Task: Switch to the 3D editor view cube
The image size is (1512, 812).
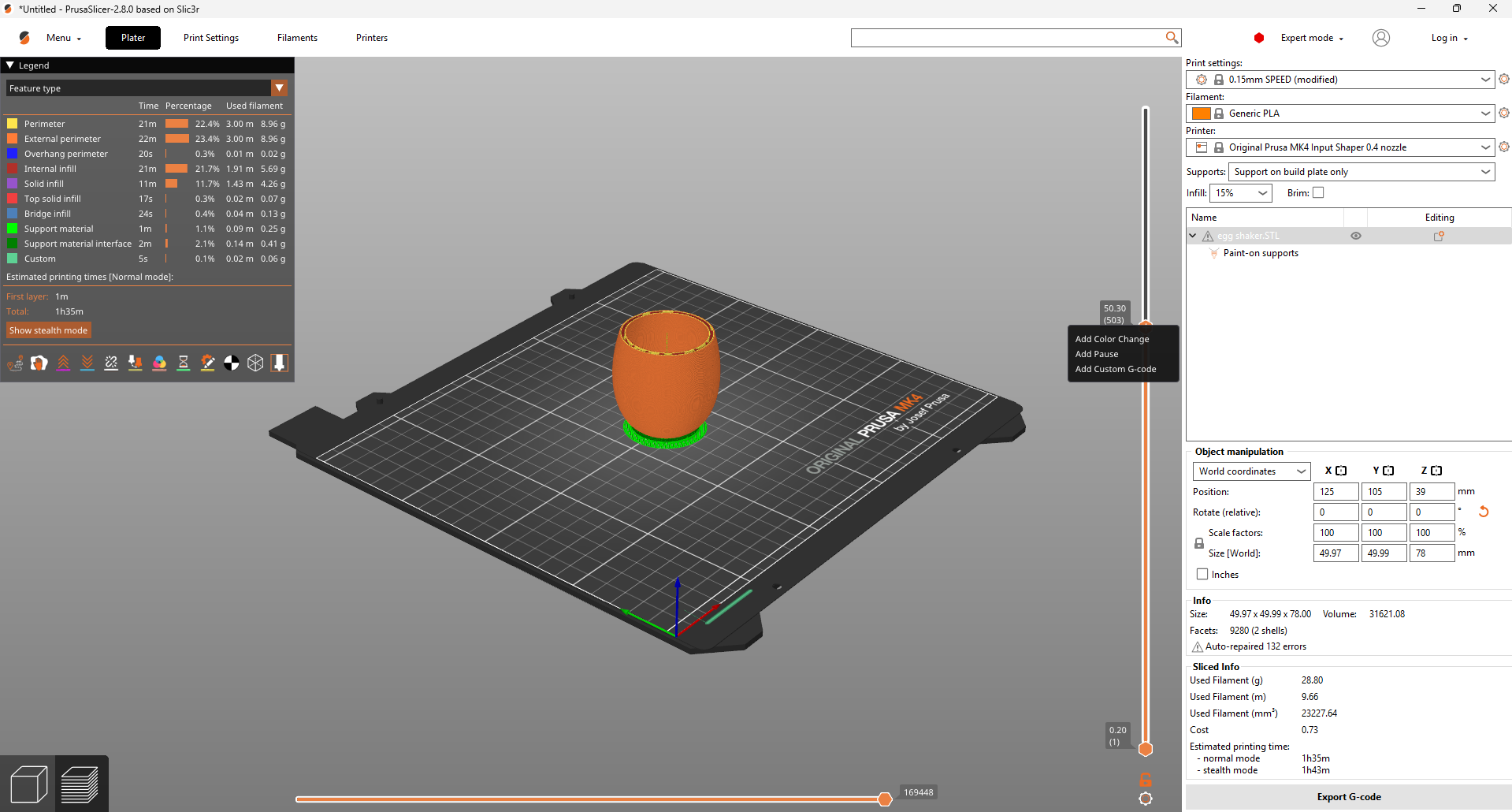Action: [28, 784]
